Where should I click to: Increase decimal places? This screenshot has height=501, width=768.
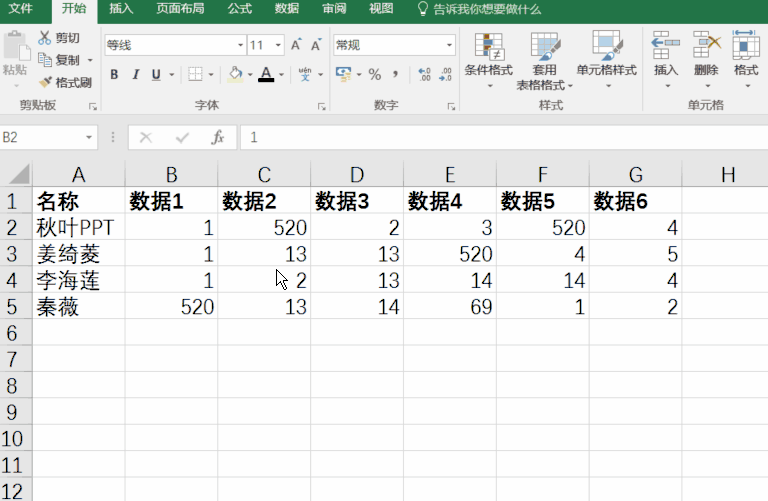coord(424,74)
